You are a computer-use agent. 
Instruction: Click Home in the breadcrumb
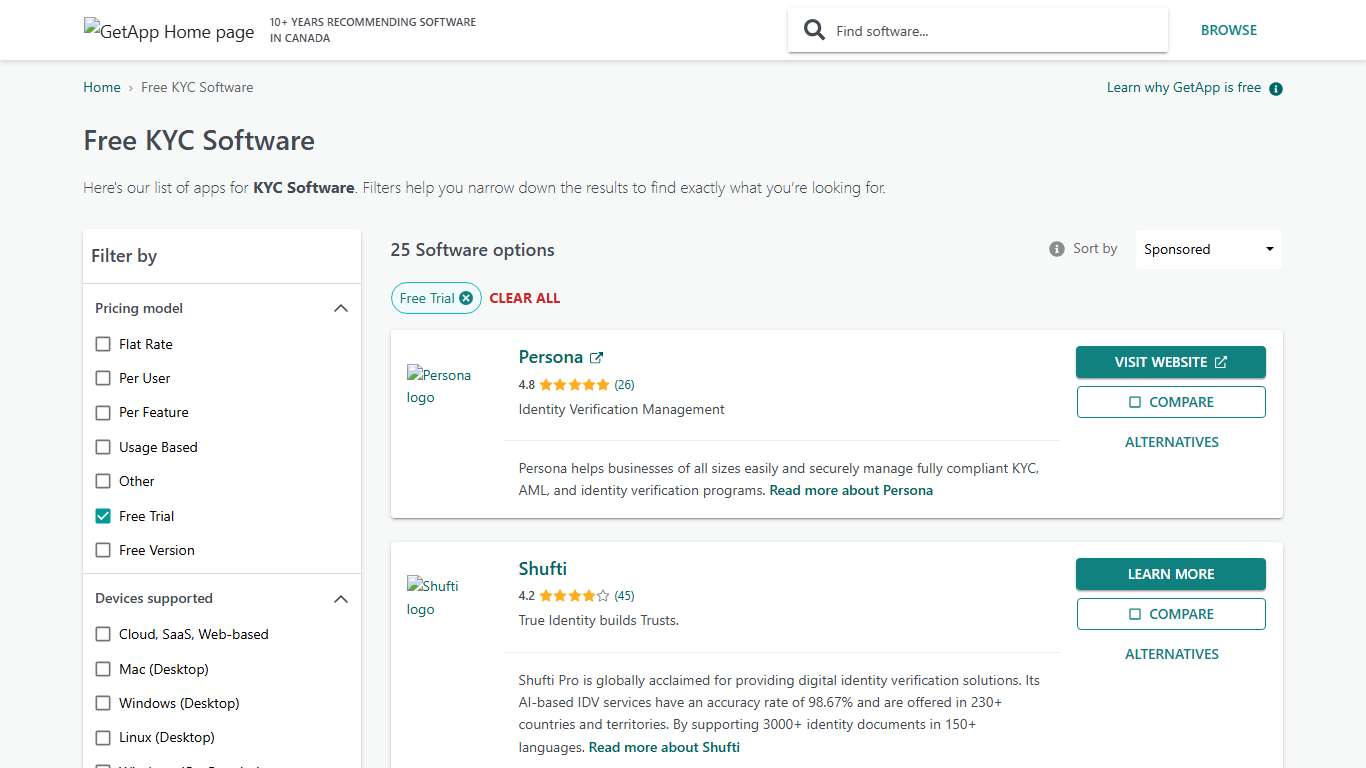(x=101, y=87)
